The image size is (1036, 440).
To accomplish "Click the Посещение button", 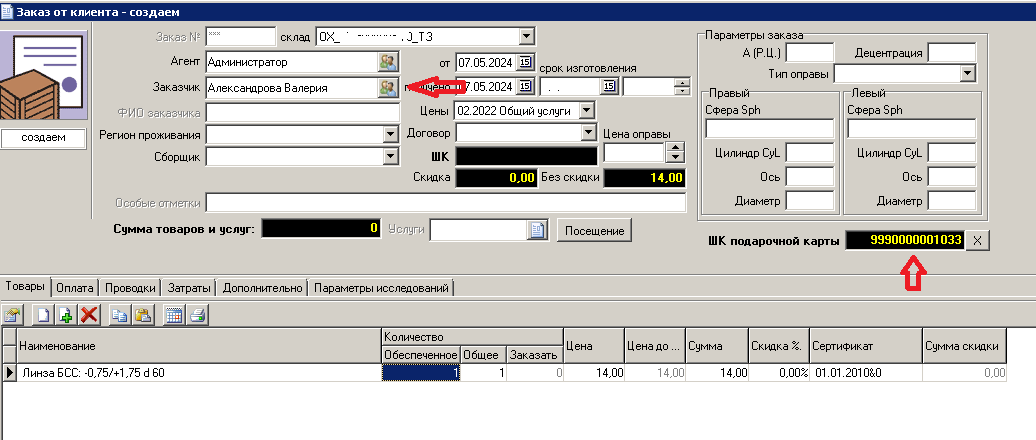I will click(595, 230).
